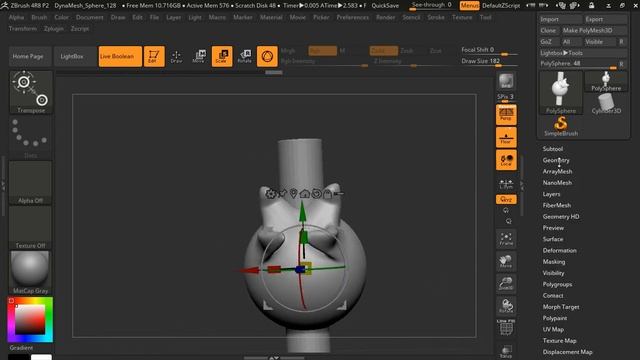The width and height of the screenshot is (640, 360).
Task: Open the Preferences menu
Action: [x=353, y=18]
